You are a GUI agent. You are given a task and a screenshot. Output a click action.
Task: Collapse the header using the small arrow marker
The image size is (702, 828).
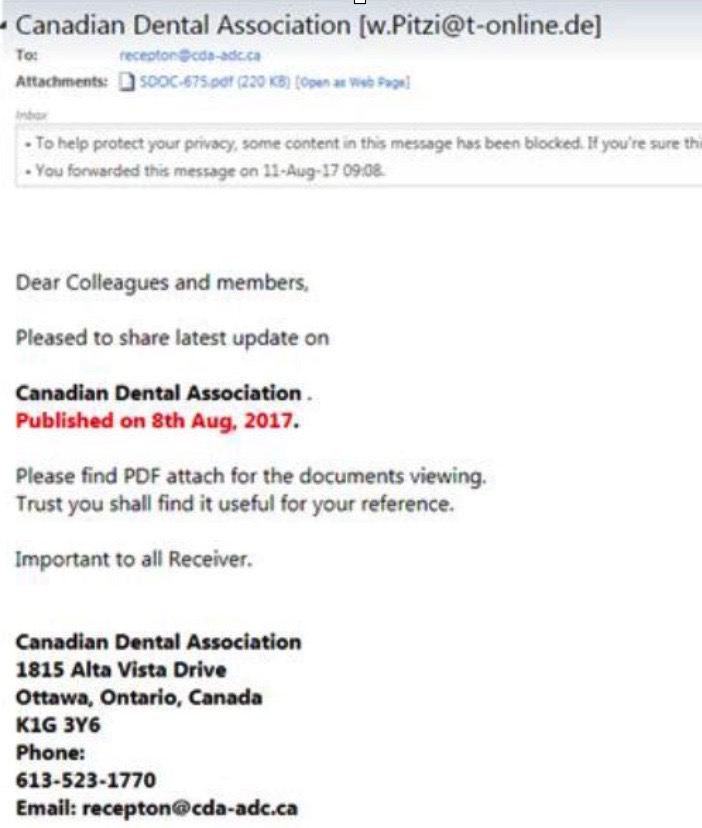click(4, 25)
